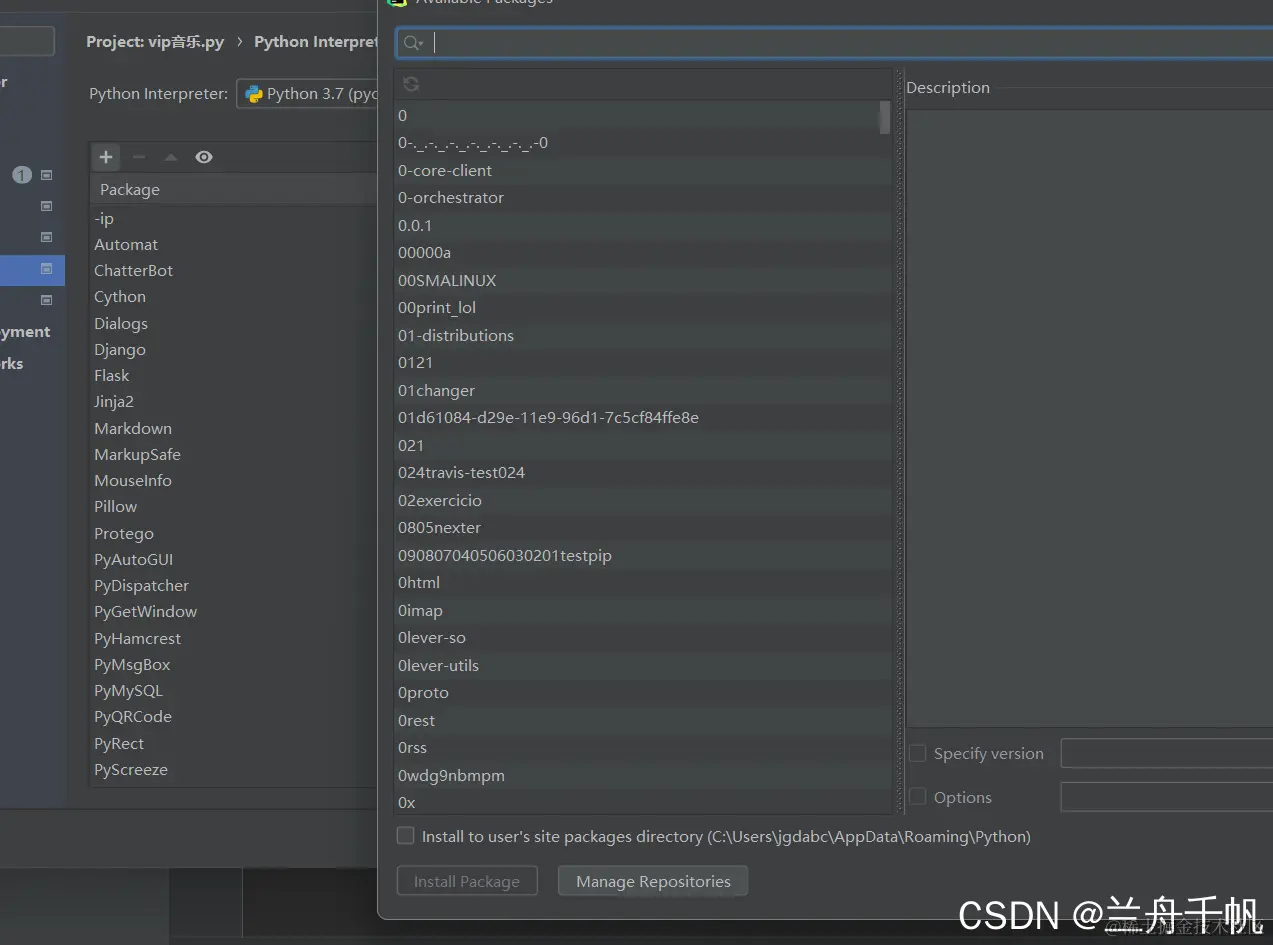Select the installed Dialogs package

point(234,324)
